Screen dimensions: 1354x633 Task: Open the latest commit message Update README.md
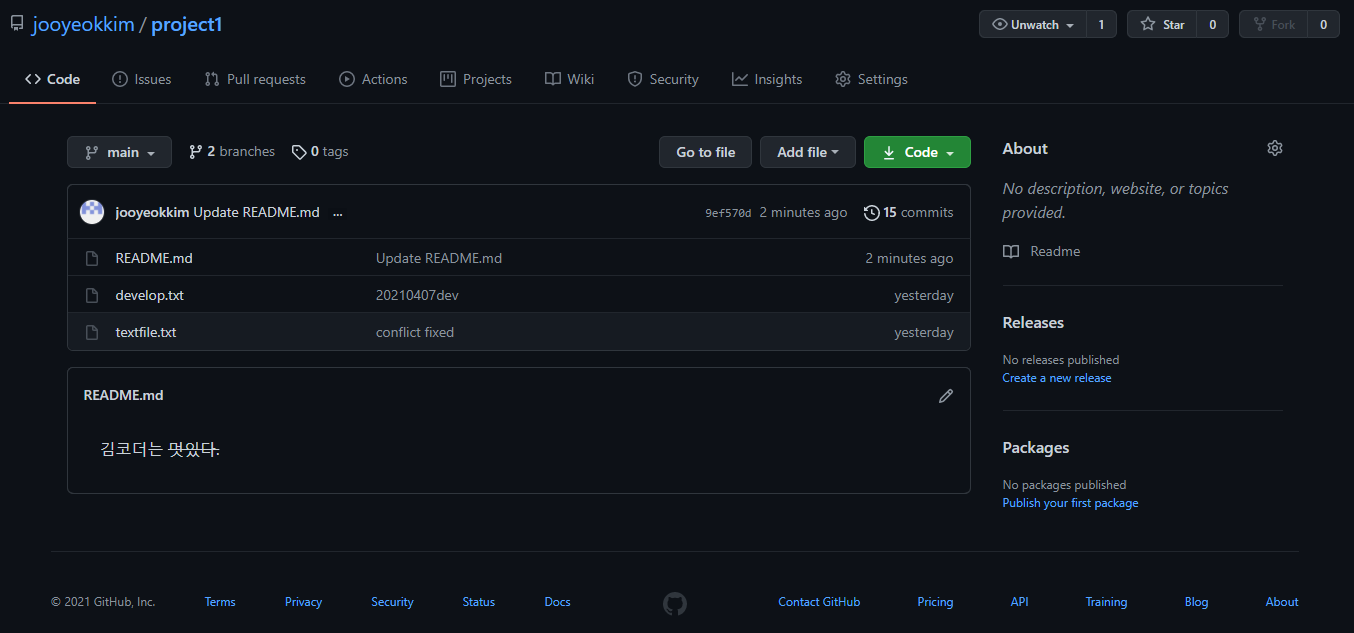pyautogui.click(x=256, y=212)
